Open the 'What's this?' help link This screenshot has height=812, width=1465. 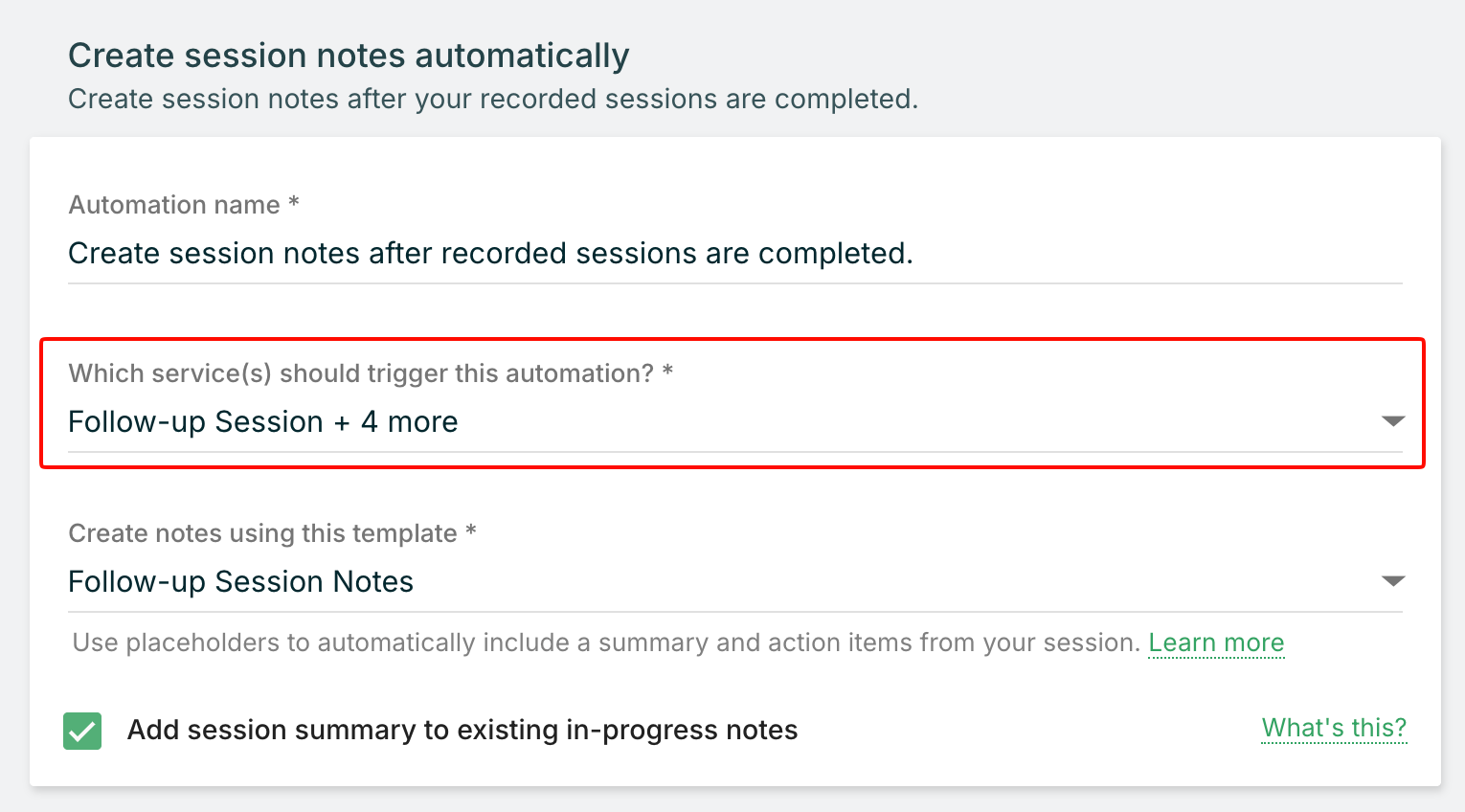coord(1334,729)
